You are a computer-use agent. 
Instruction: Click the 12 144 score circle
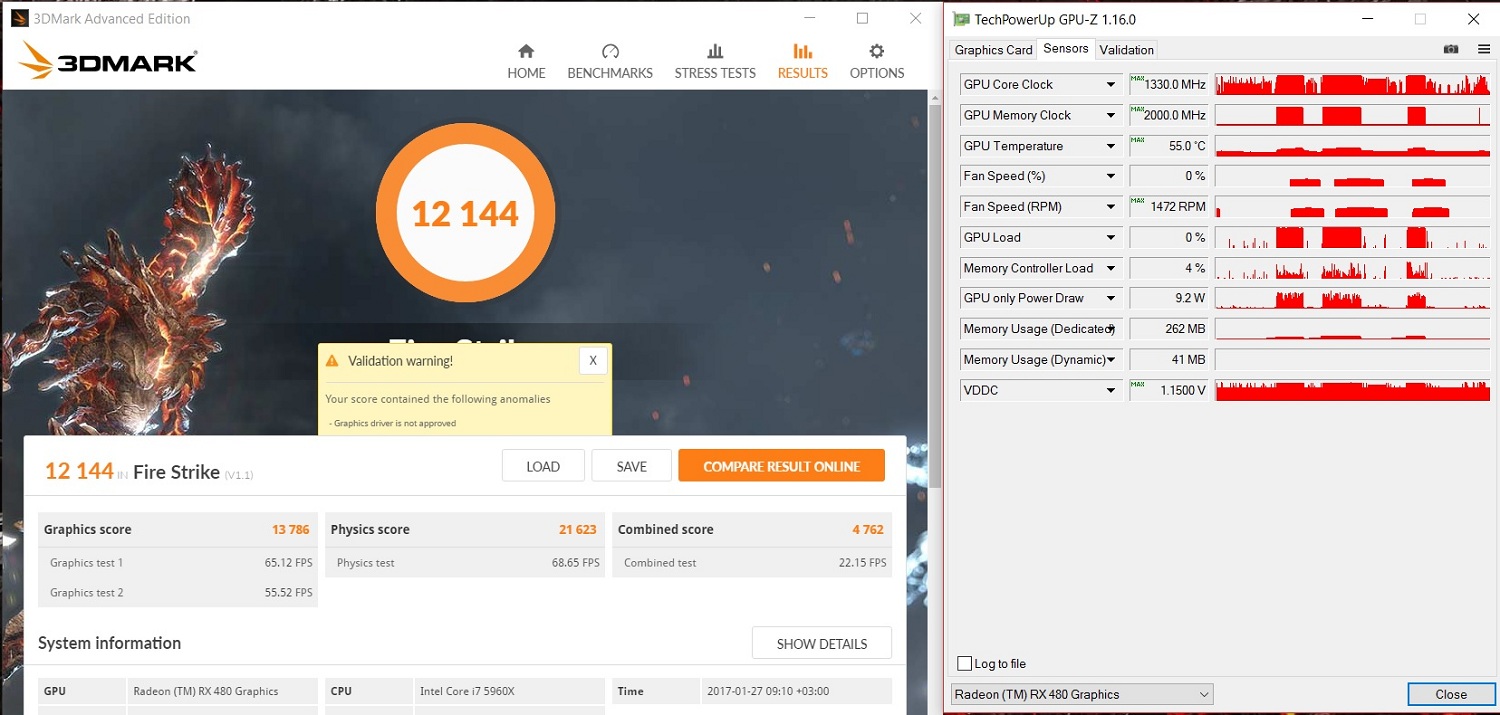(x=465, y=213)
